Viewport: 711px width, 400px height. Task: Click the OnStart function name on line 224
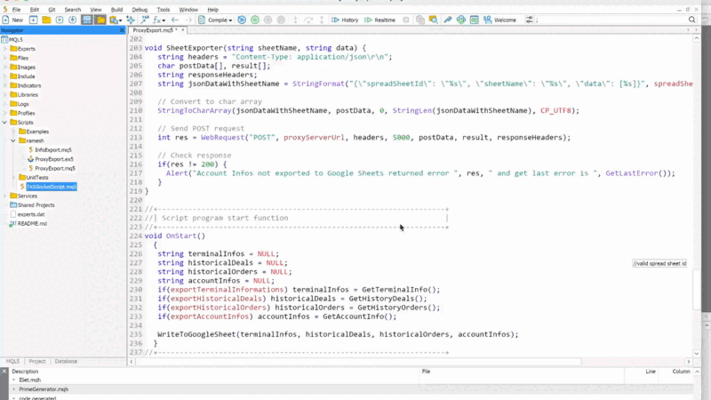click(x=181, y=236)
